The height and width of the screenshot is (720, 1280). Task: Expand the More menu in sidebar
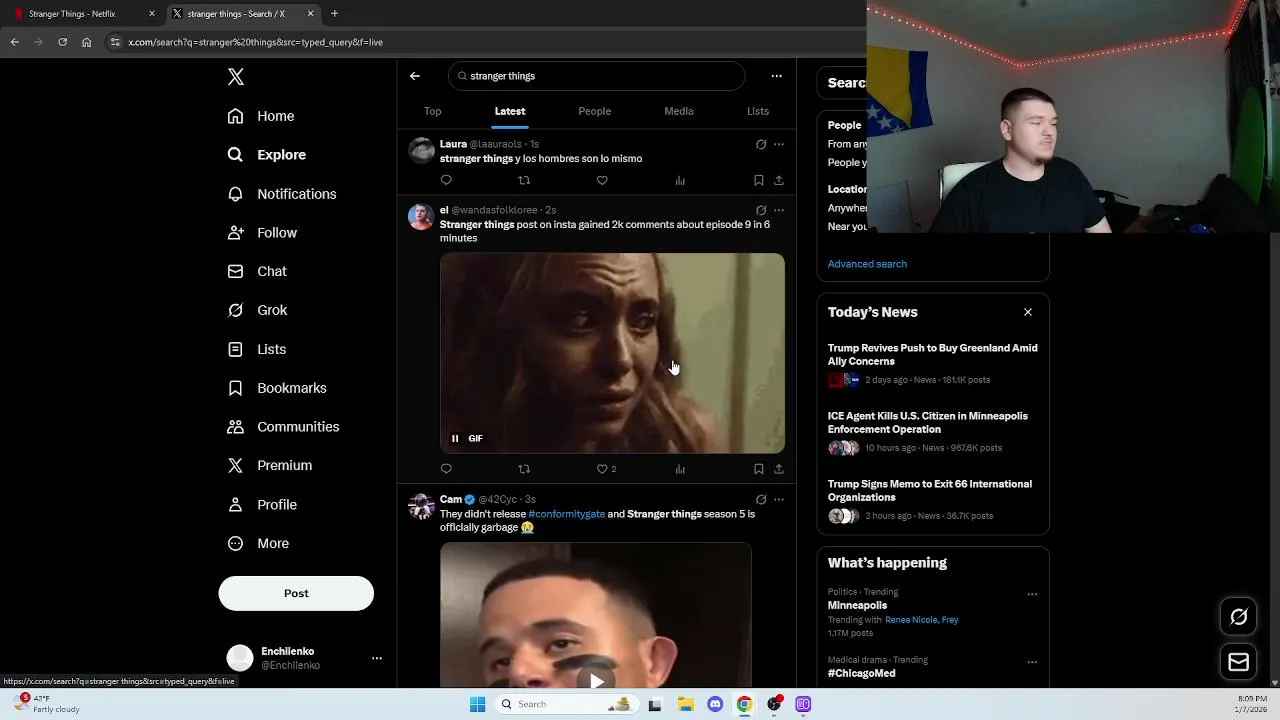coord(258,544)
